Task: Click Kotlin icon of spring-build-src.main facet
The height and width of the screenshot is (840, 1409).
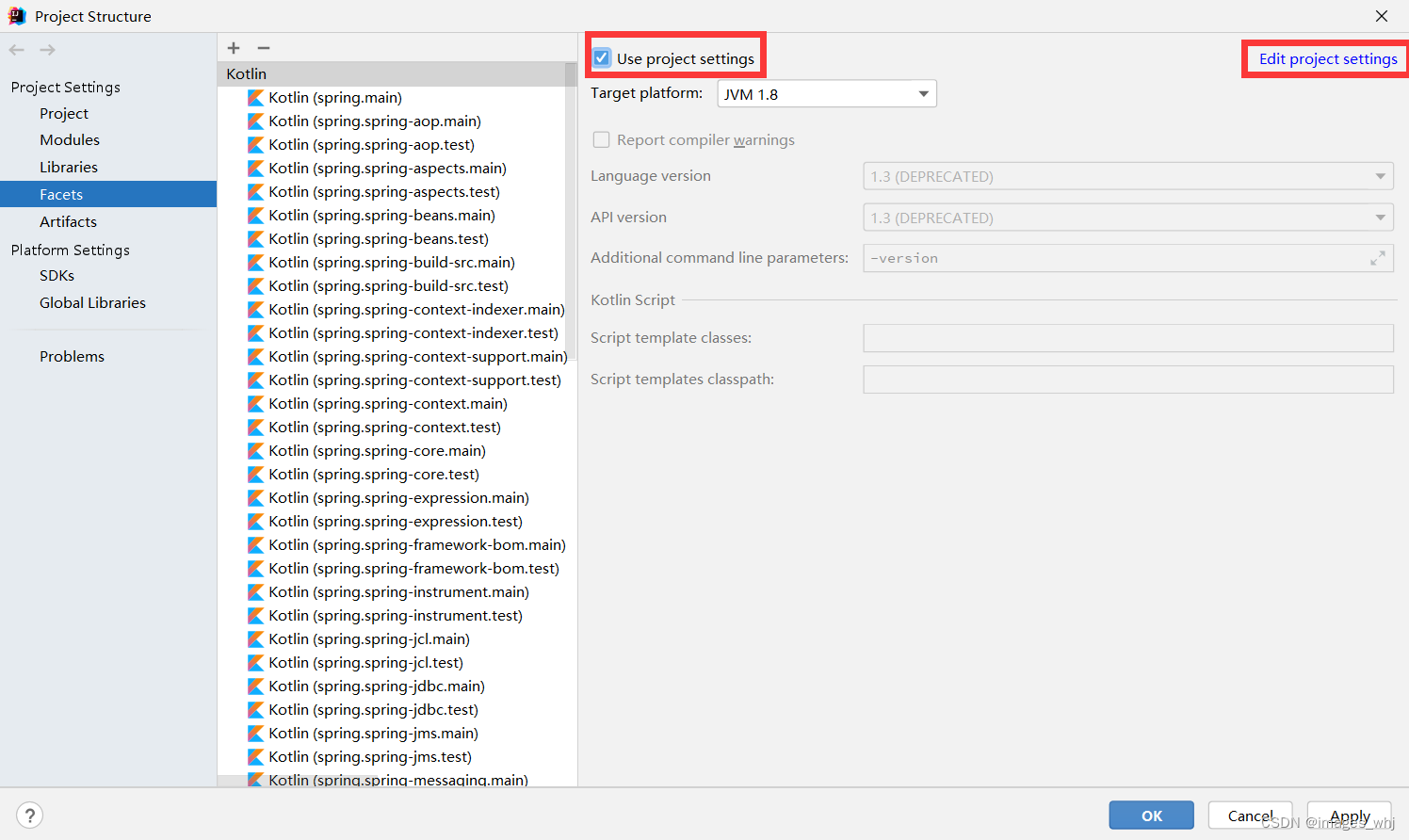Action: point(255,263)
